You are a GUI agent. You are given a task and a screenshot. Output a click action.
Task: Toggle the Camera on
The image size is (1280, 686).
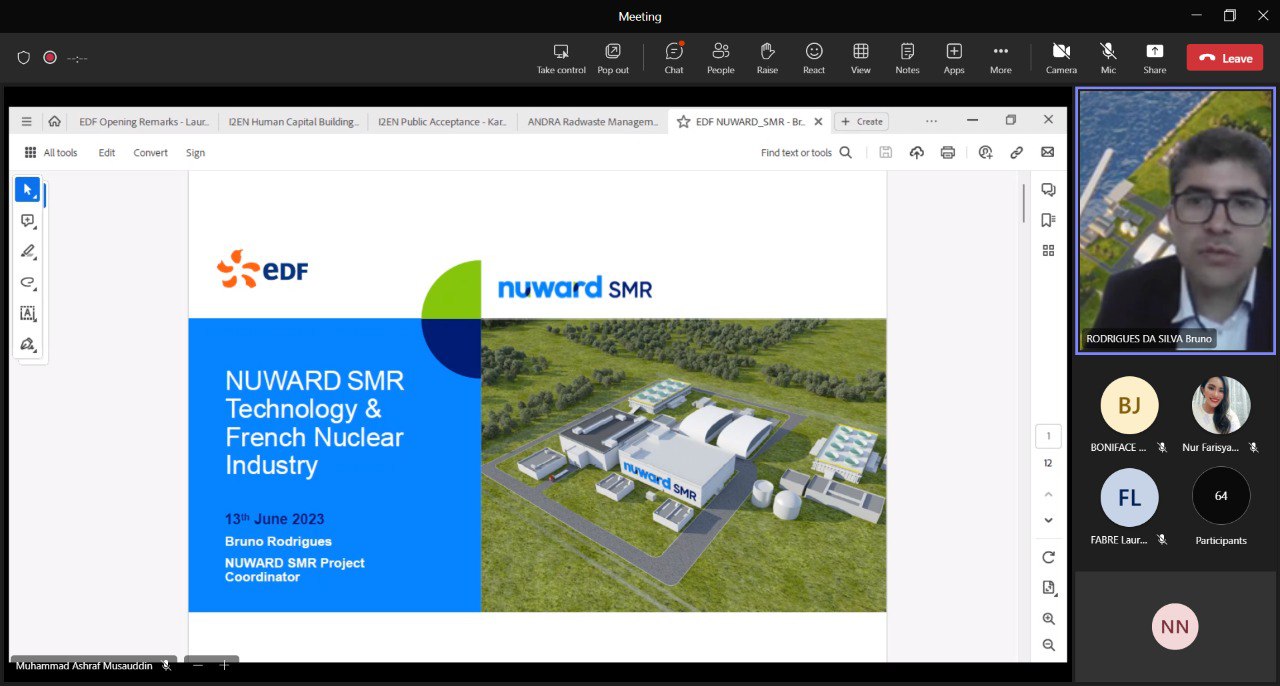coord(1061,52)
